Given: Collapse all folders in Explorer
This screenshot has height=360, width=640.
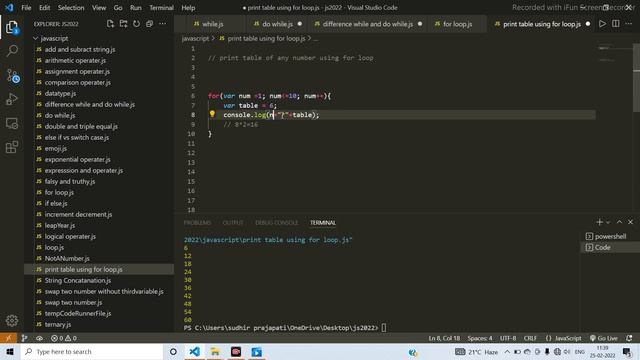Looking at the screenshot, I should (x=149, y=24).
